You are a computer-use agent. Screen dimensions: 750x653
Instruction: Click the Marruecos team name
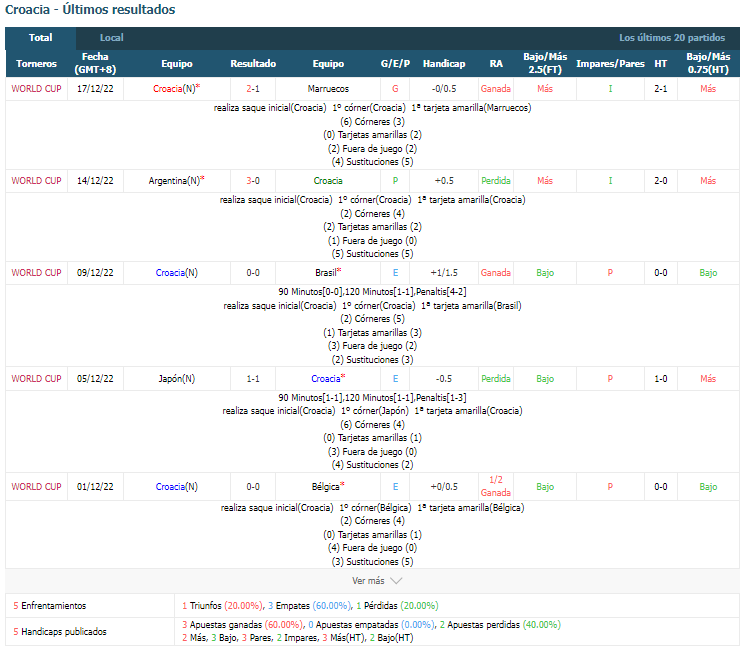[x=328, y=89]
